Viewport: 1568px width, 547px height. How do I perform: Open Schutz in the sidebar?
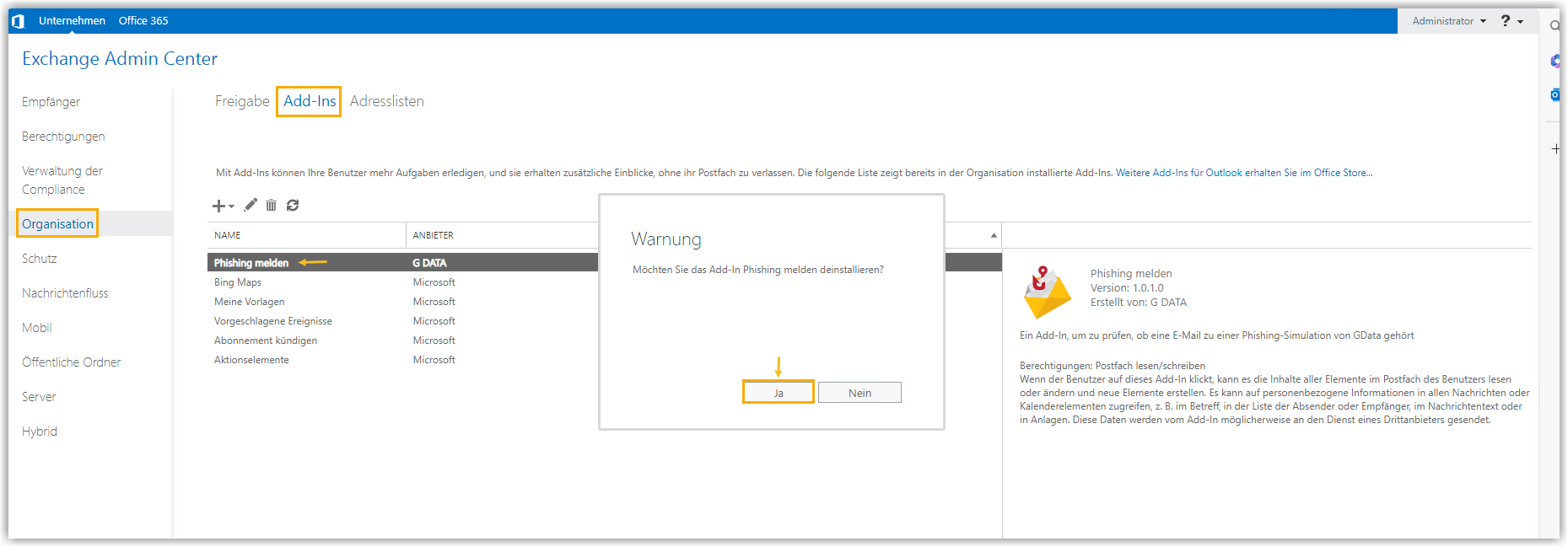tap(39, 259)
